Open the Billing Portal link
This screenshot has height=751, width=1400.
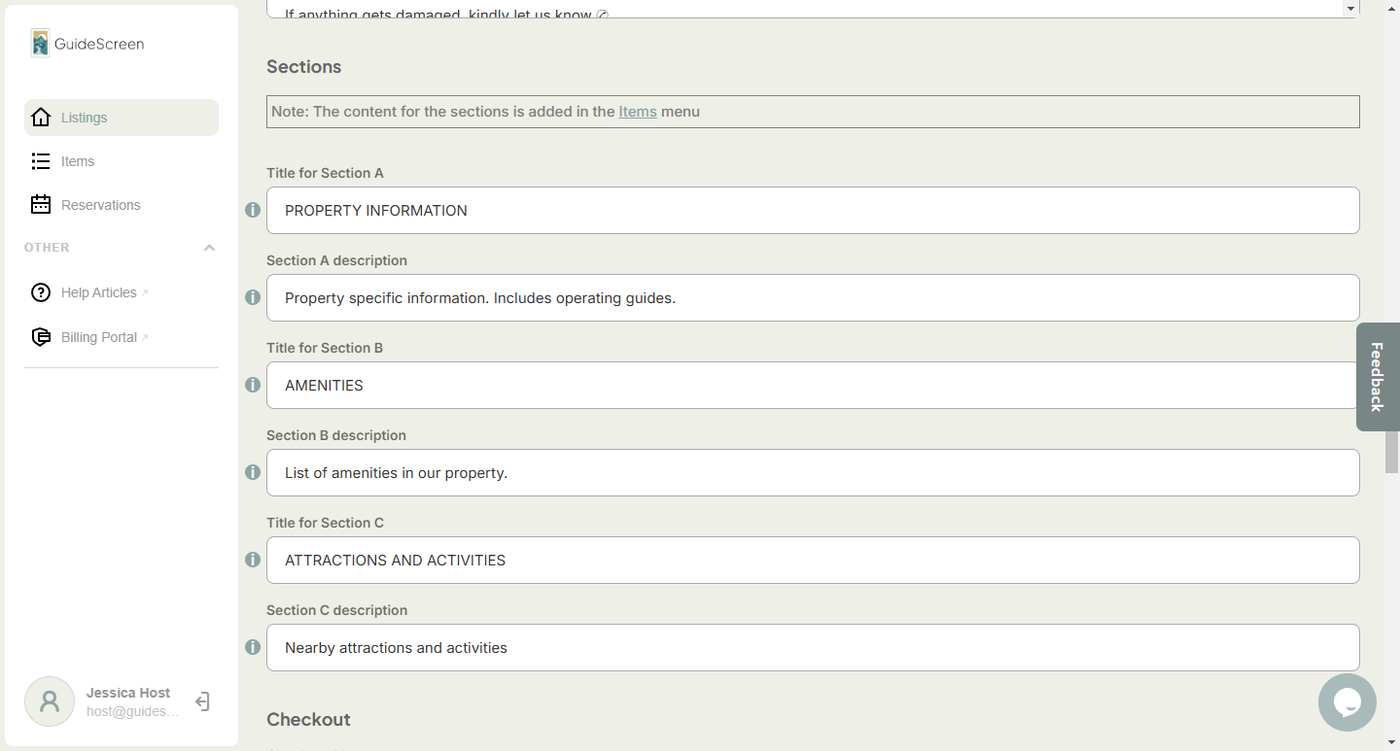pos(98,337)
